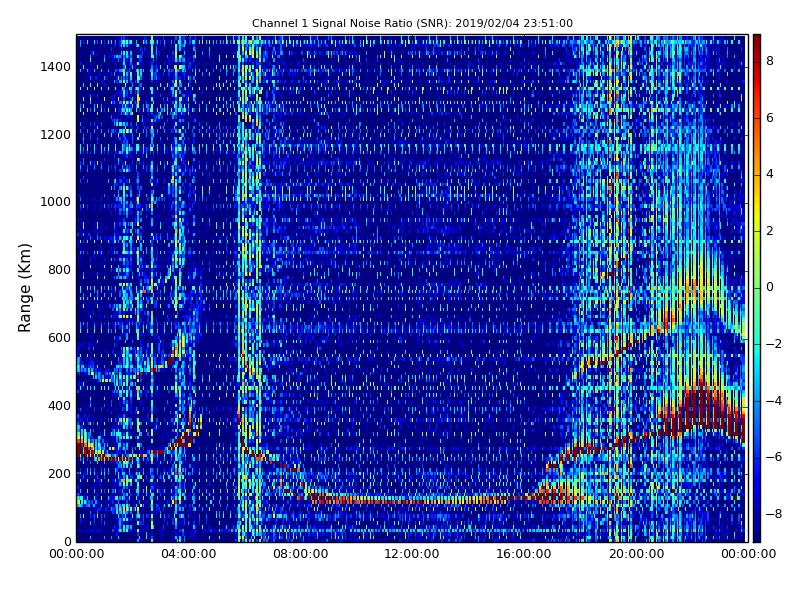This screenshot has width=800, height=600.
Task: Click the horizontal echo trace at 12:00 near 120 km
Action: 412,499
